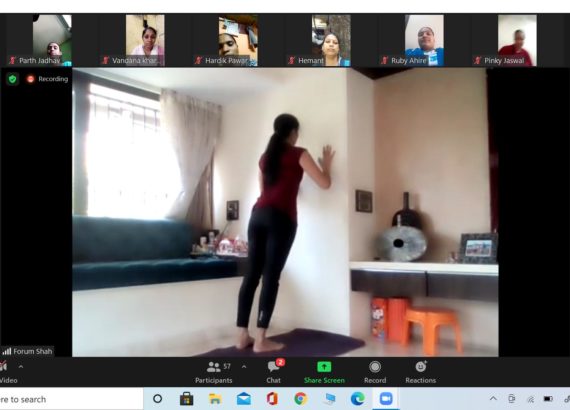Expand the arrow next to Participants
Image resolution: width=570 pixels, height=410 pixels.
(244, 367)
